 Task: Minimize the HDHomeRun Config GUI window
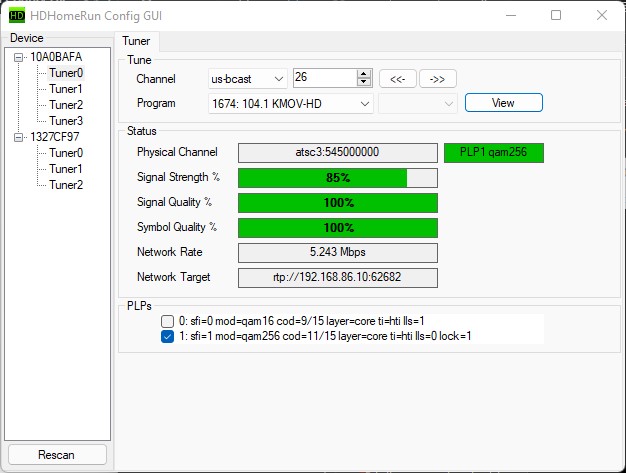pos(511,16)
